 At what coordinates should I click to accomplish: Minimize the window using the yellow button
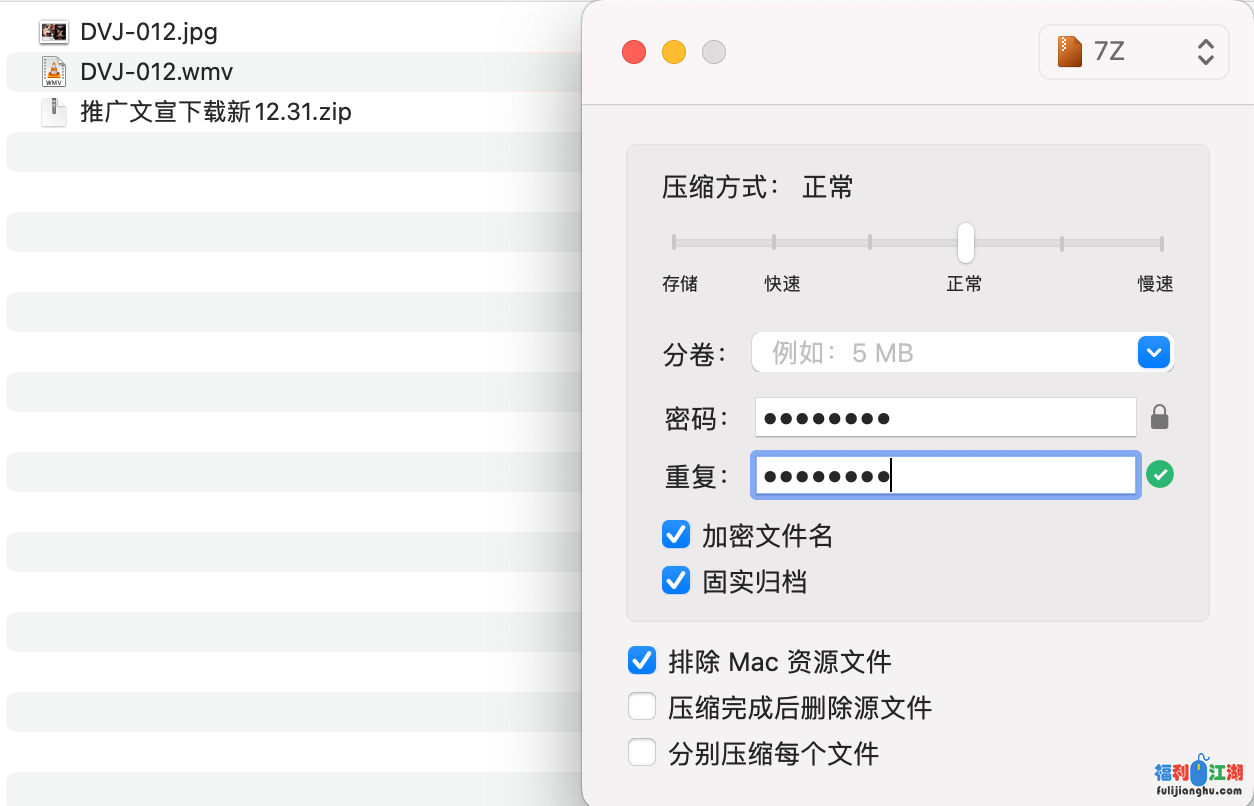pos(674,52)
